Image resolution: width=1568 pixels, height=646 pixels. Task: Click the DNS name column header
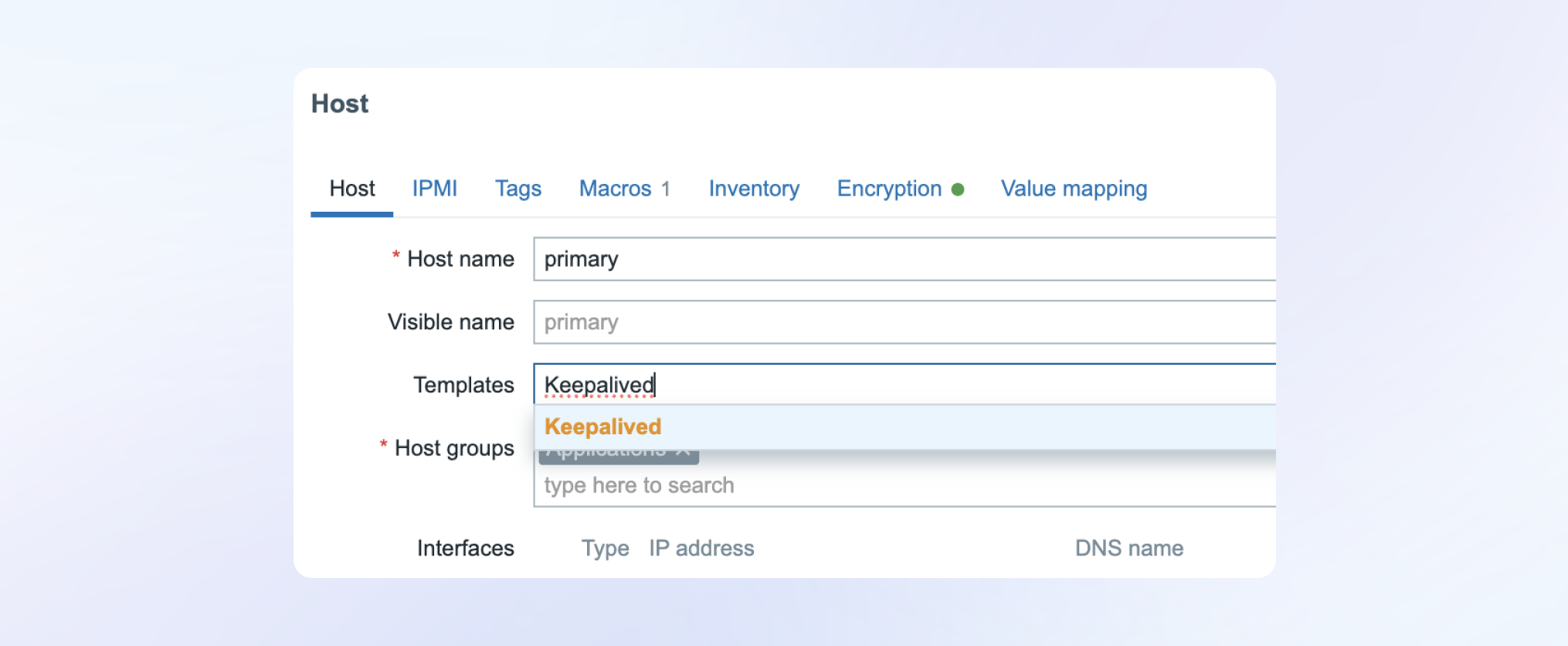1128,548
